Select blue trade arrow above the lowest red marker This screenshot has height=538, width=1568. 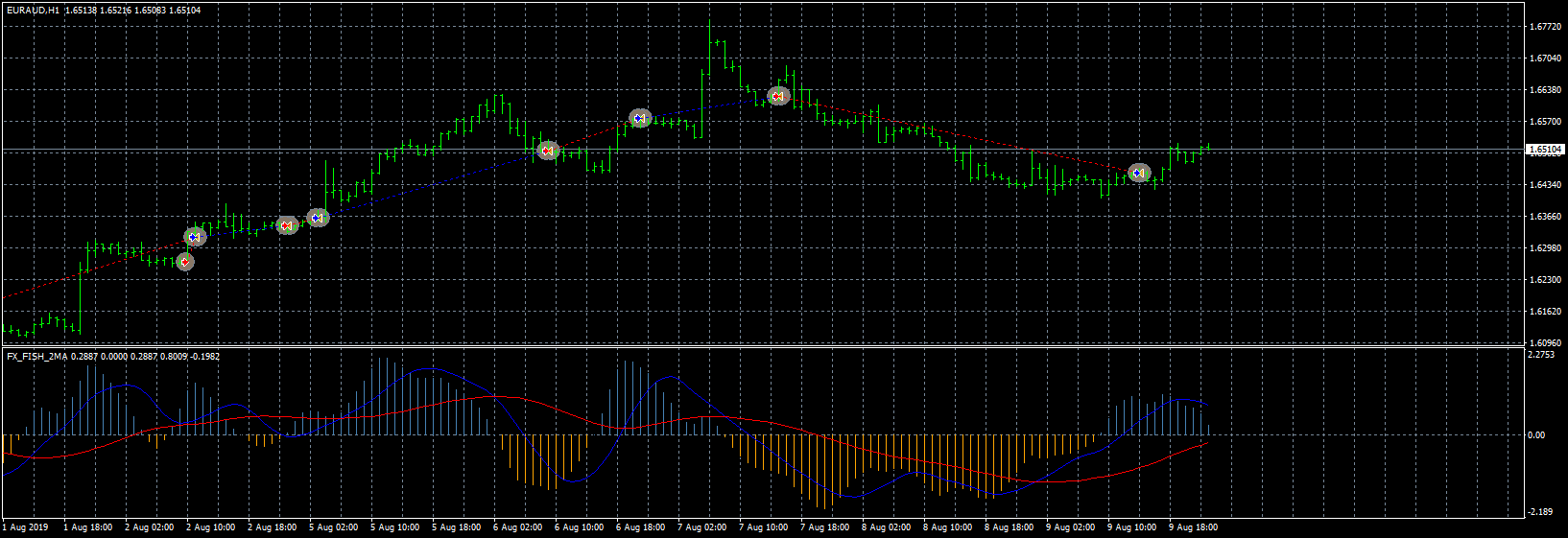click(x=195, y=237)
